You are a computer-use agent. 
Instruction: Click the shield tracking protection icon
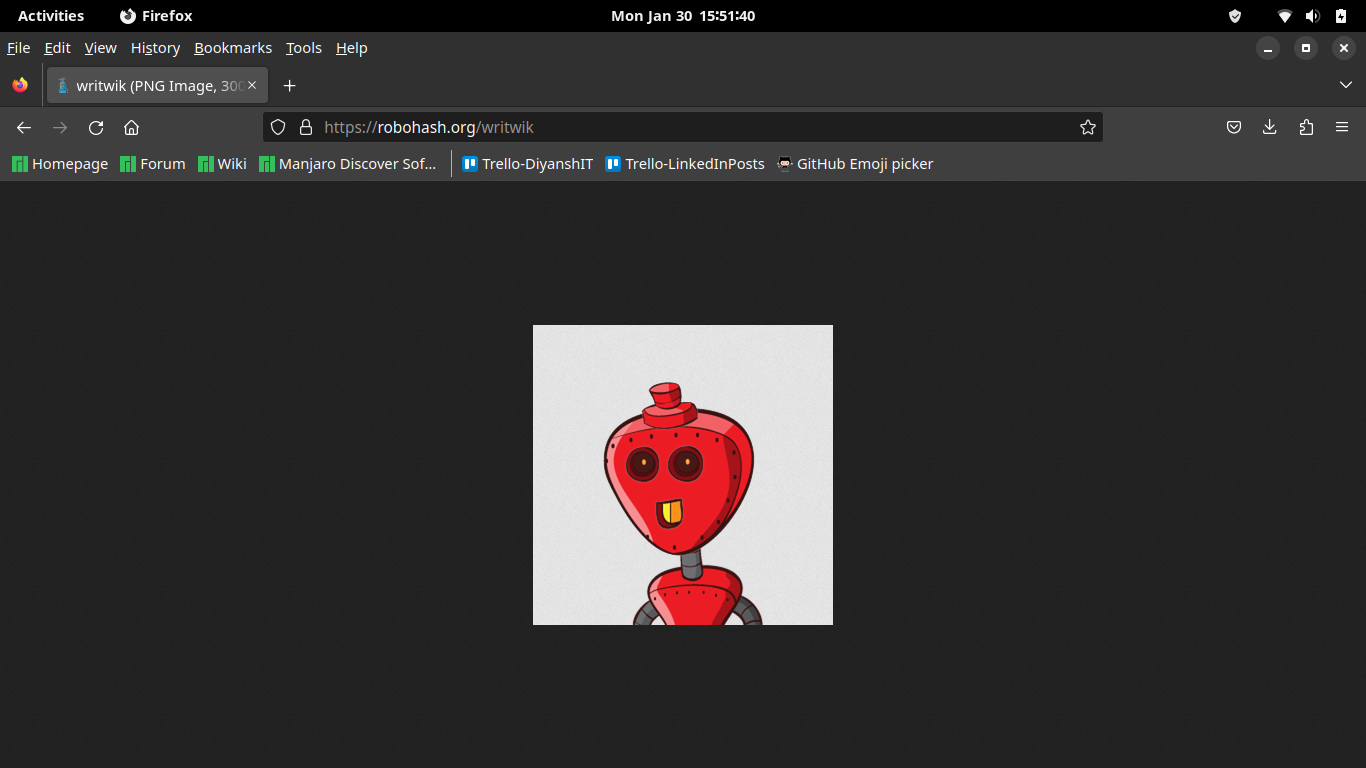tap(277, 127)
